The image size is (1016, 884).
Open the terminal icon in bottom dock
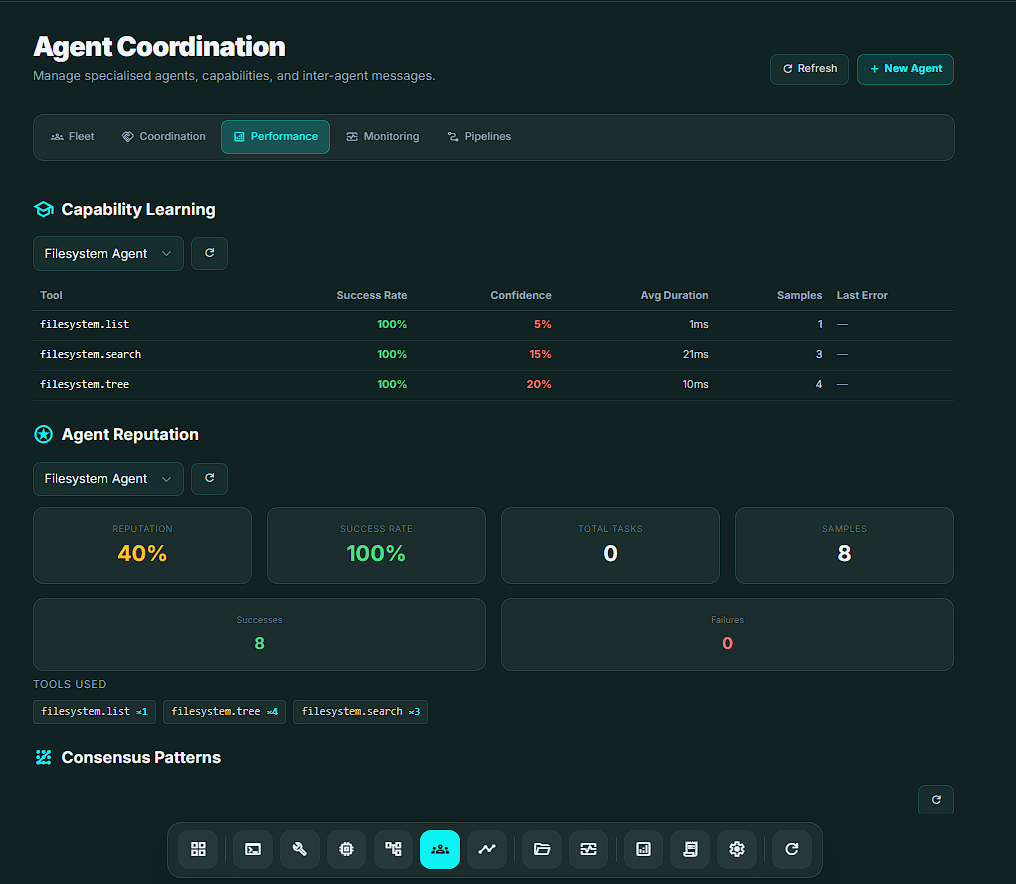253,849
